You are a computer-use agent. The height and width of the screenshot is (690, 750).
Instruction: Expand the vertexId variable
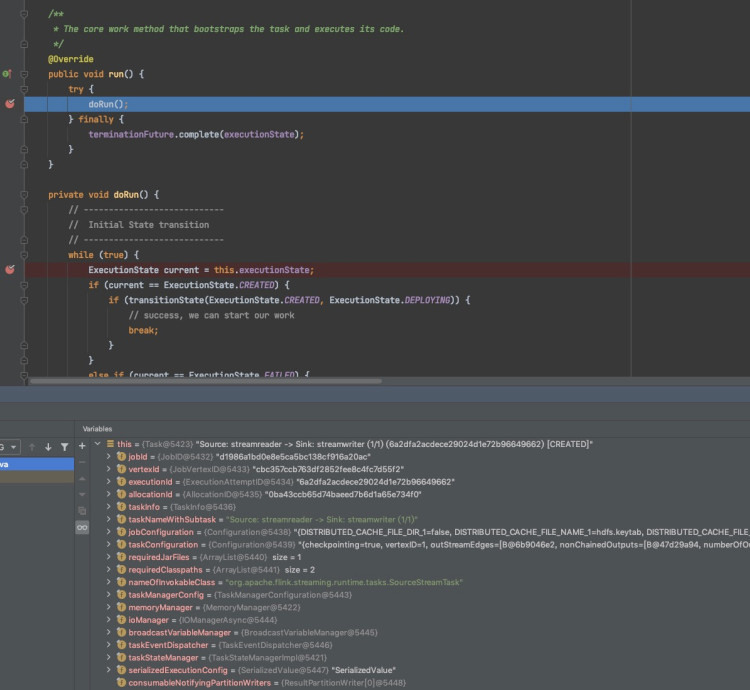(109, 469)
